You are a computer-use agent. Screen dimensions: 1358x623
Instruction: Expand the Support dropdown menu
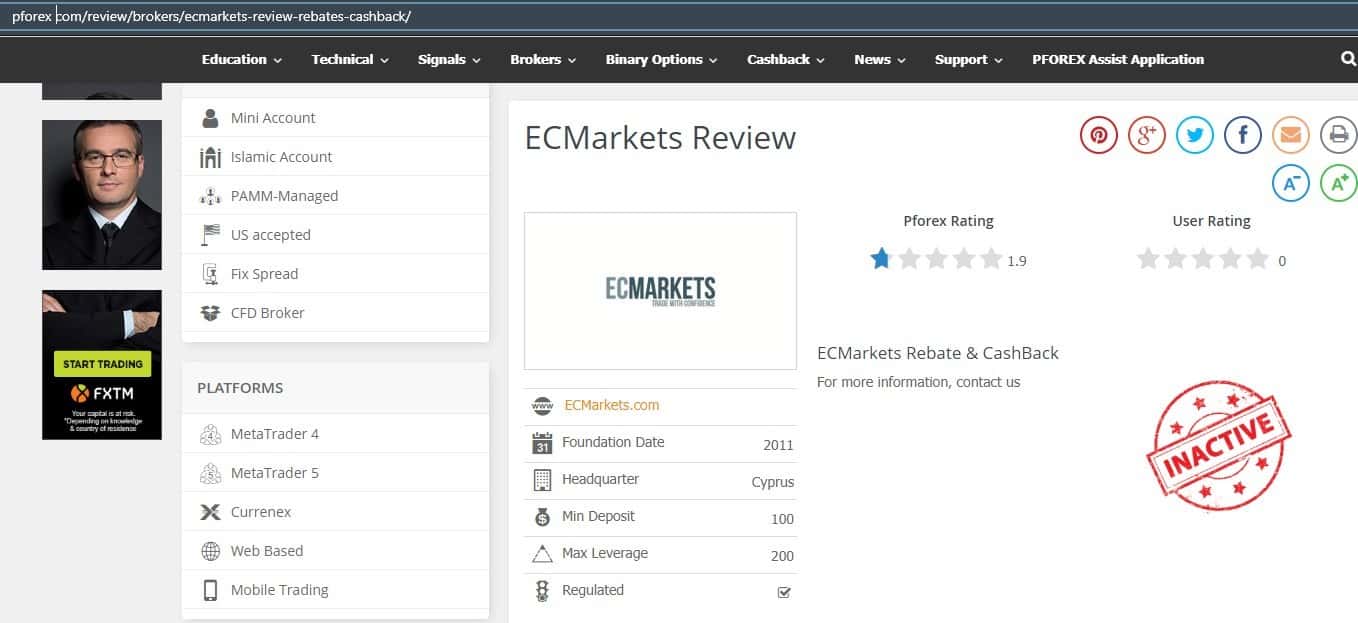(x=968, y=60)
